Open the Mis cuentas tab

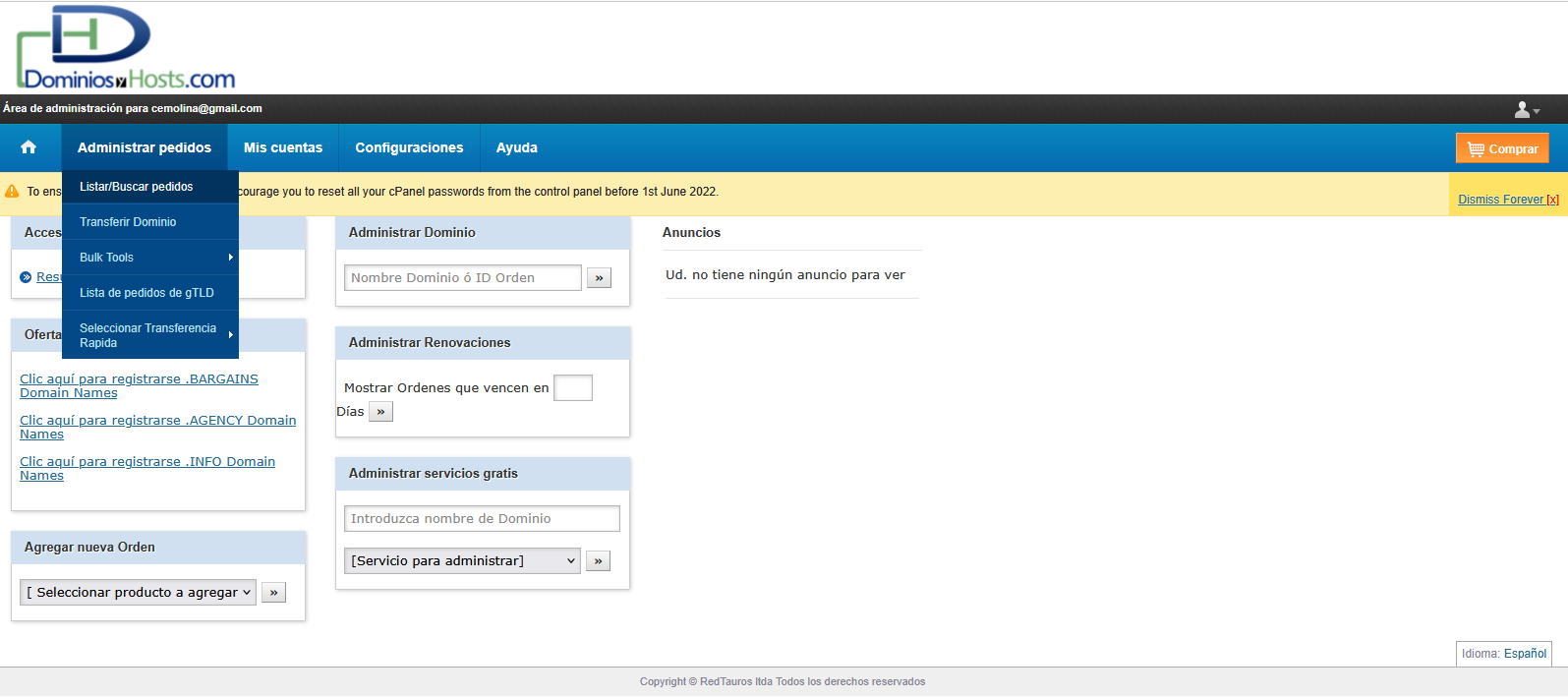pos(283,147)
